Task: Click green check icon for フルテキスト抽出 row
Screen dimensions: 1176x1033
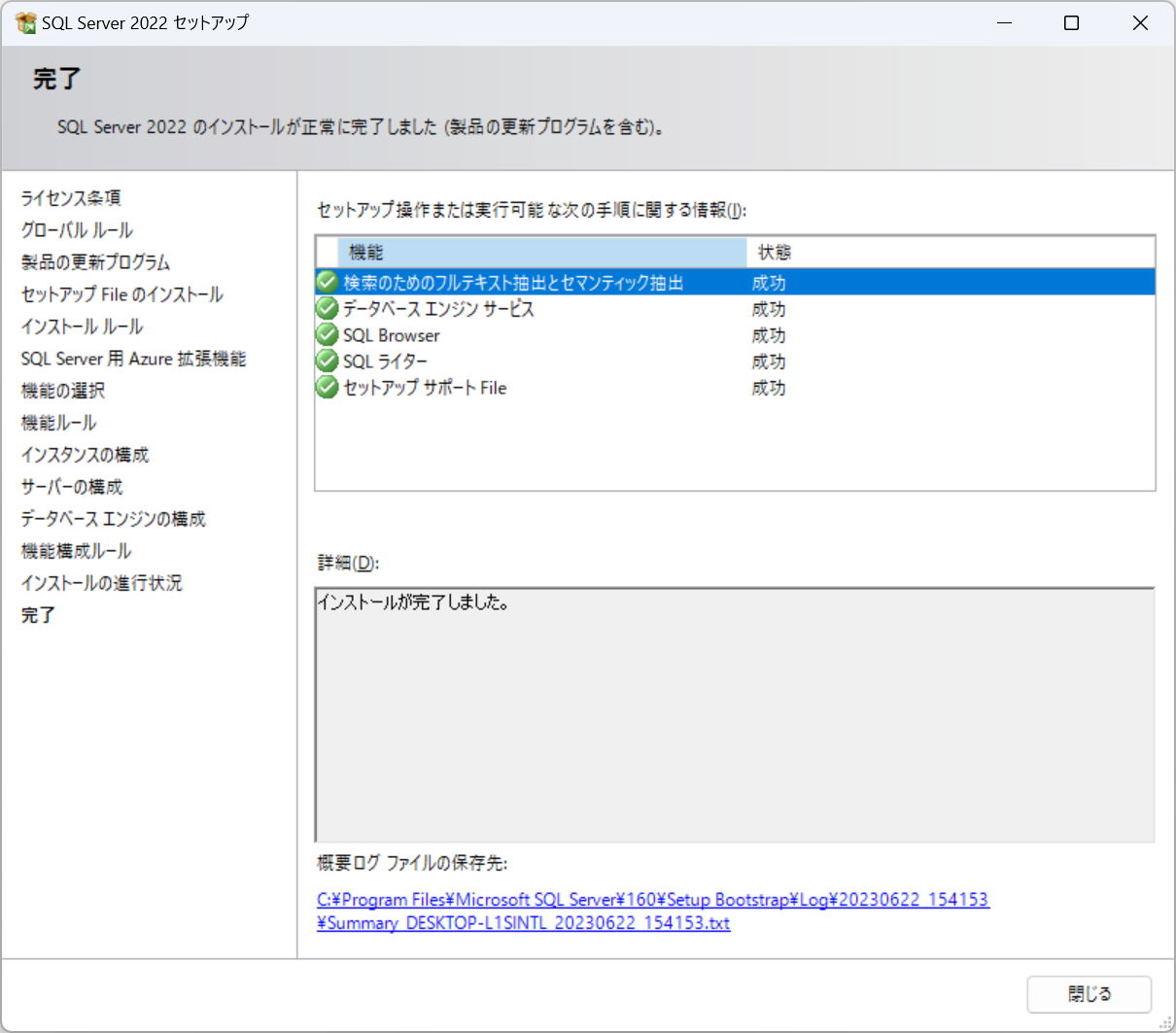Action: [x=328, y=283]
